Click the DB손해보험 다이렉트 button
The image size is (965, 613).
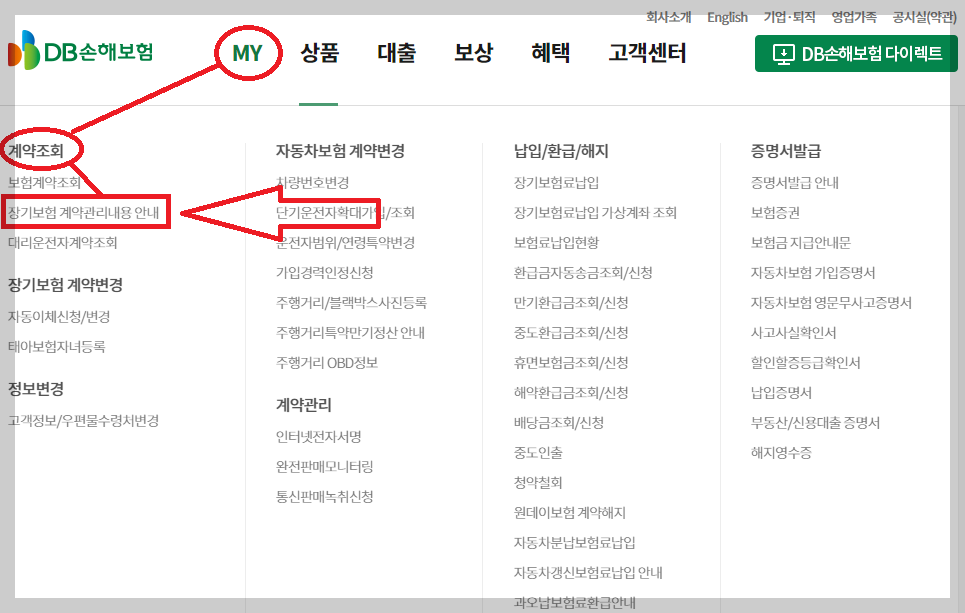(856, 54)
